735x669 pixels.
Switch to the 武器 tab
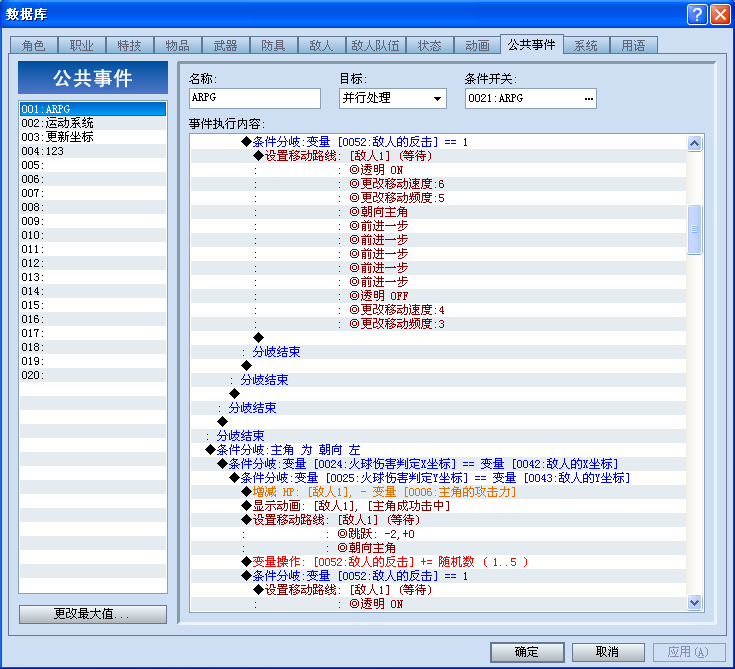[225, 45]
